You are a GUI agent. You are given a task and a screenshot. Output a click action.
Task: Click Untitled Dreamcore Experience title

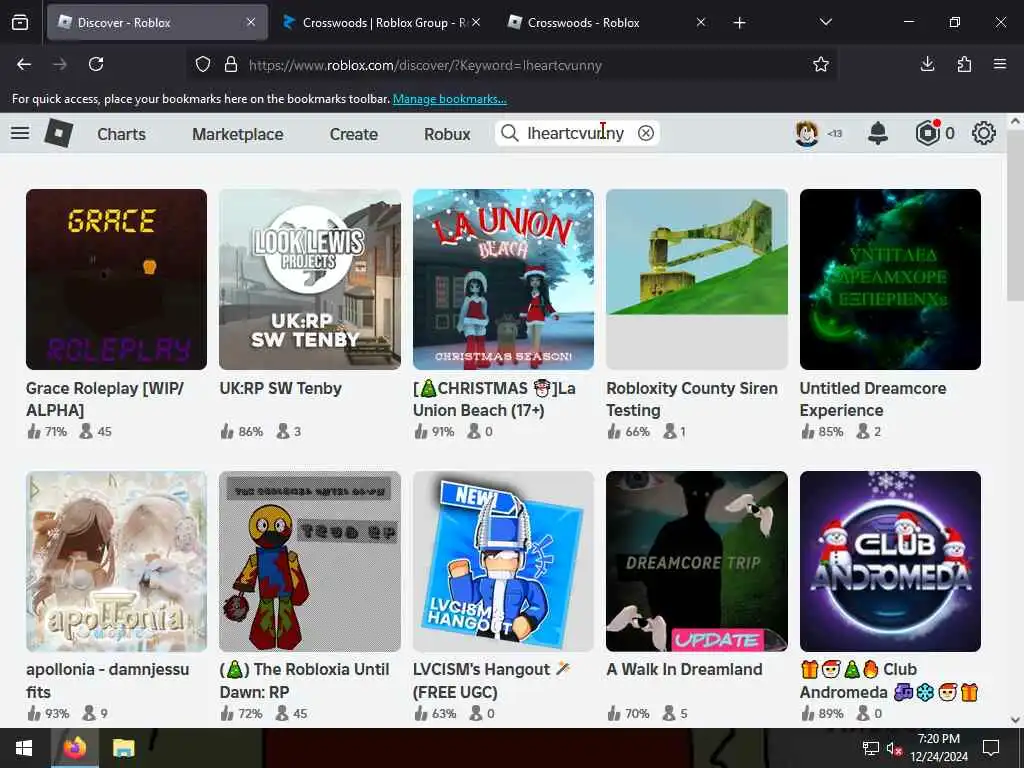[873, 399]
